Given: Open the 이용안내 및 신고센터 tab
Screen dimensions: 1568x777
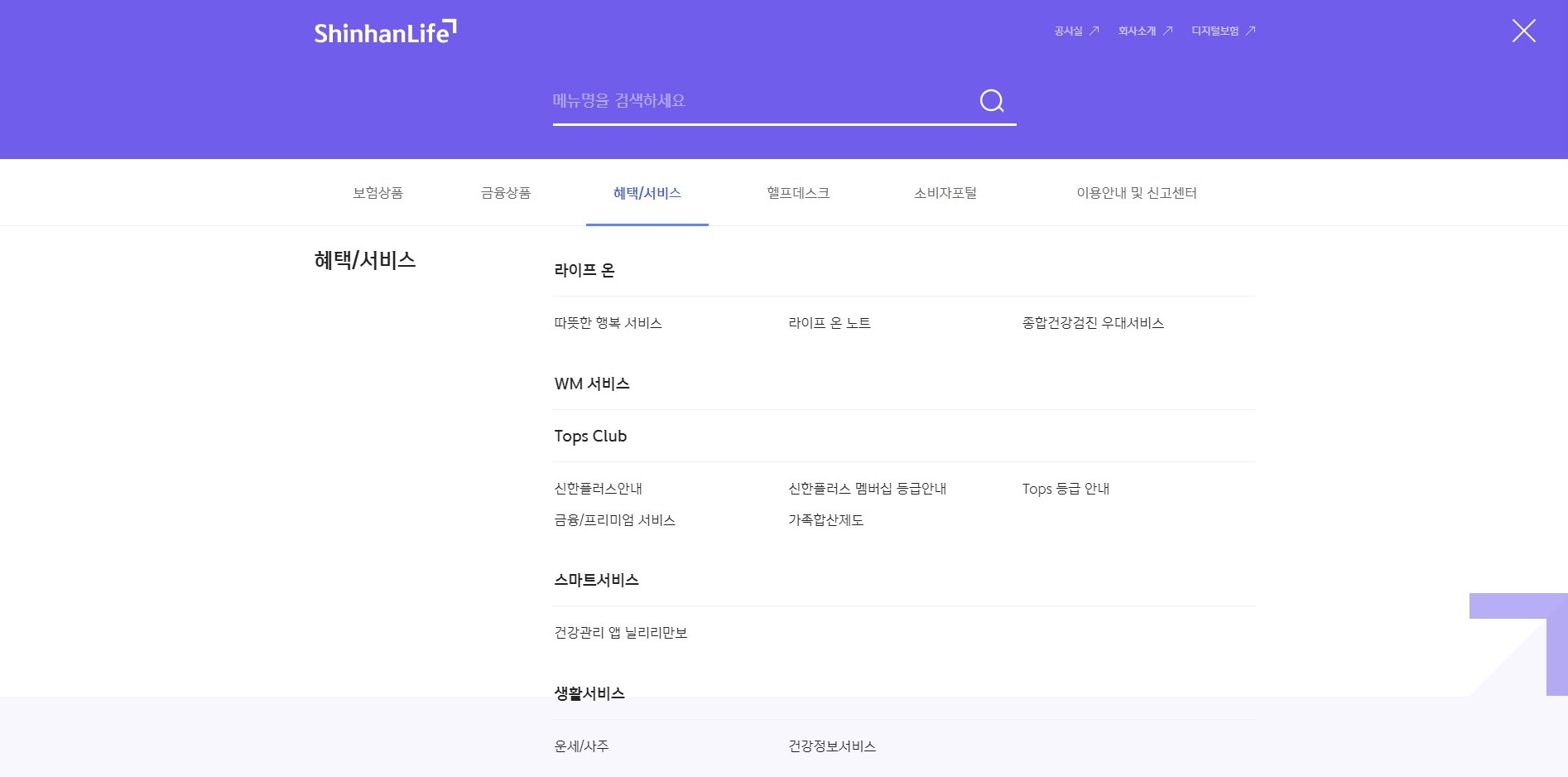Looking at the screenshot, I should coord(1137,193).
